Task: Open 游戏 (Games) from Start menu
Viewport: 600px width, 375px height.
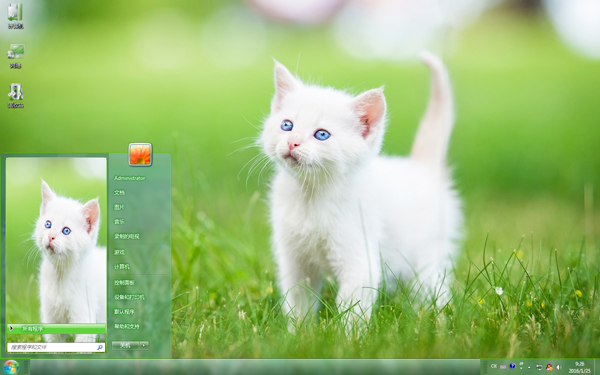Action: (x=119, y=252)
